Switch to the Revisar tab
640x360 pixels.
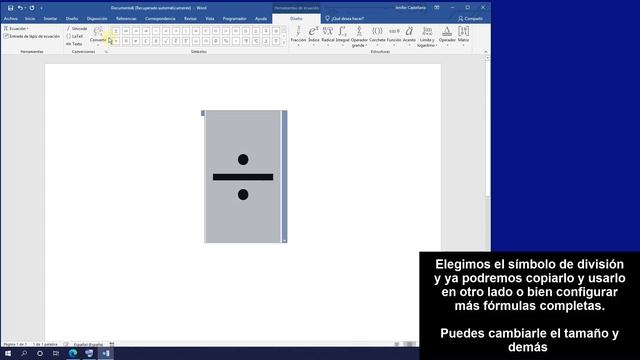(x=190, y=19)
